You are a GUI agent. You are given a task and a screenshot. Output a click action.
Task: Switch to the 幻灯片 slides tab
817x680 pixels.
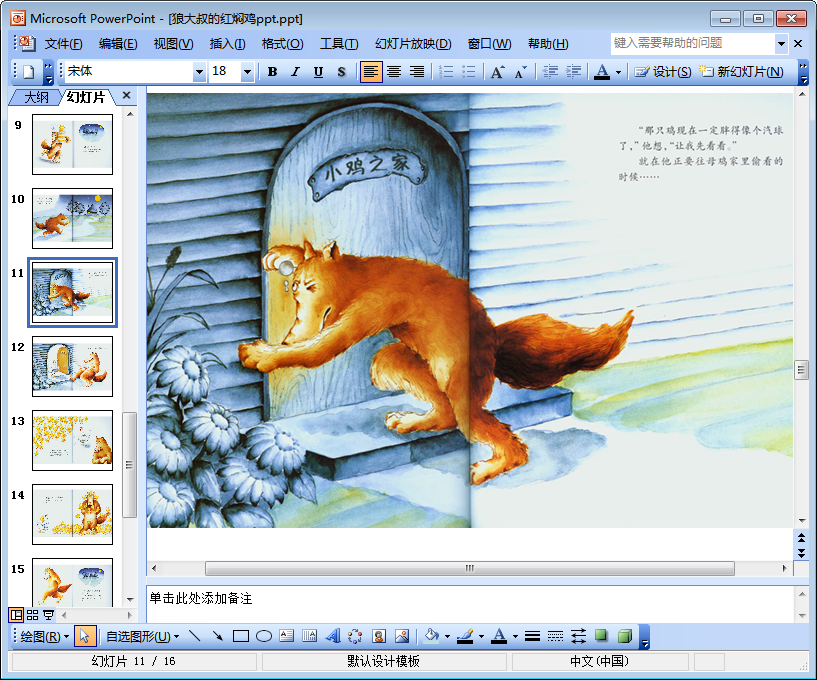tap(86, 97)
